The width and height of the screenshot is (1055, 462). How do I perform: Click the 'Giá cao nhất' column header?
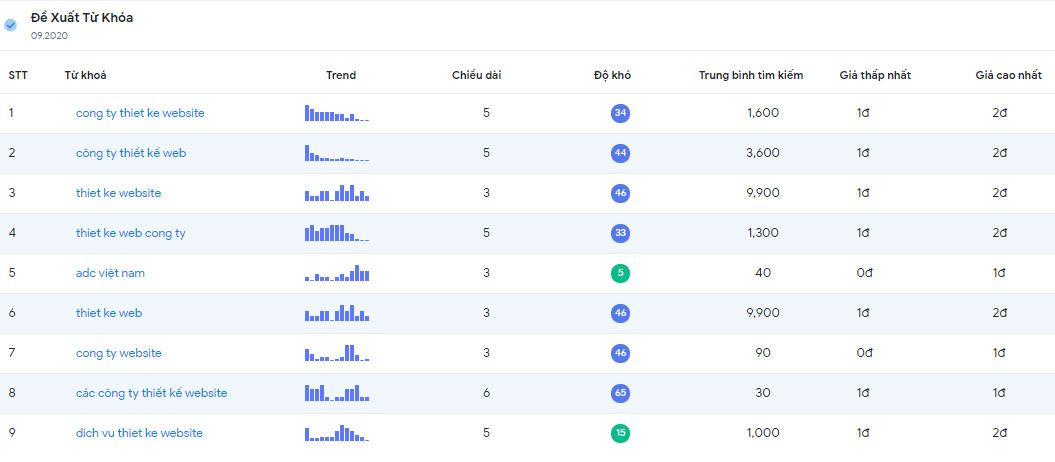coord(1008,75)
